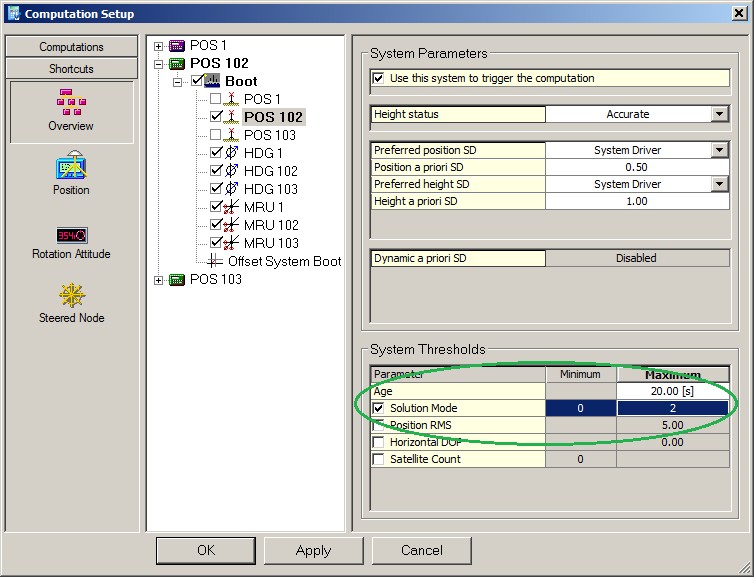
Task: Select the Steered Node icon
Action: tap(71, 296)
